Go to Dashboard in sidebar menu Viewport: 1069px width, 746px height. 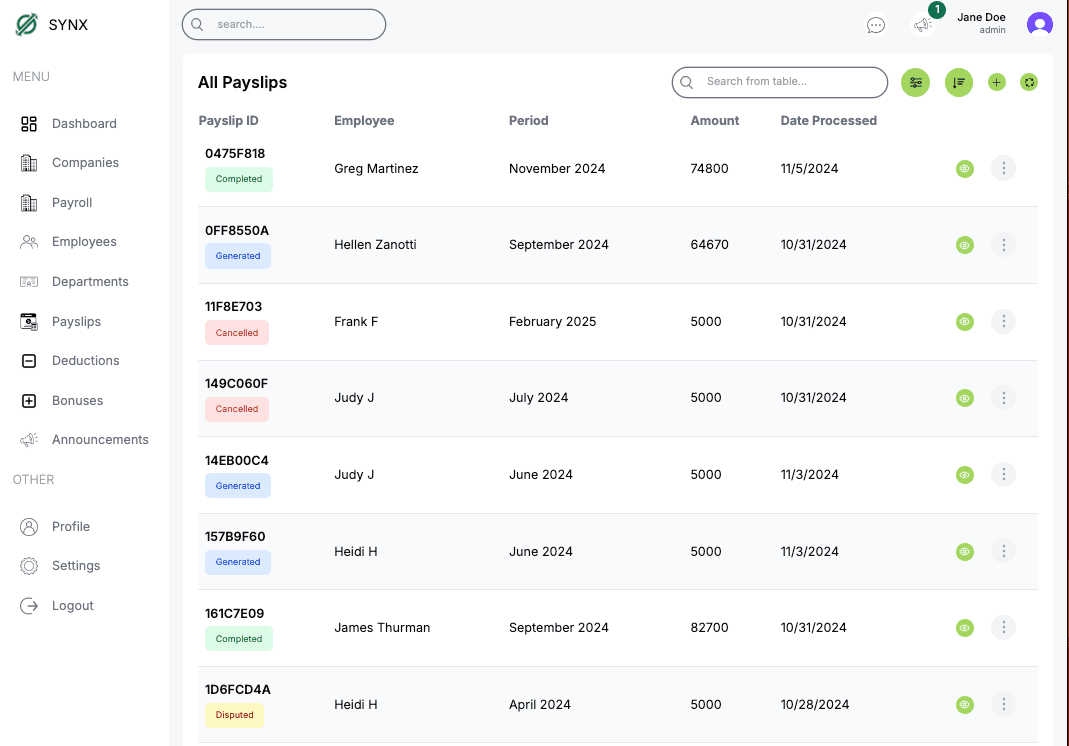coord(84,124)
